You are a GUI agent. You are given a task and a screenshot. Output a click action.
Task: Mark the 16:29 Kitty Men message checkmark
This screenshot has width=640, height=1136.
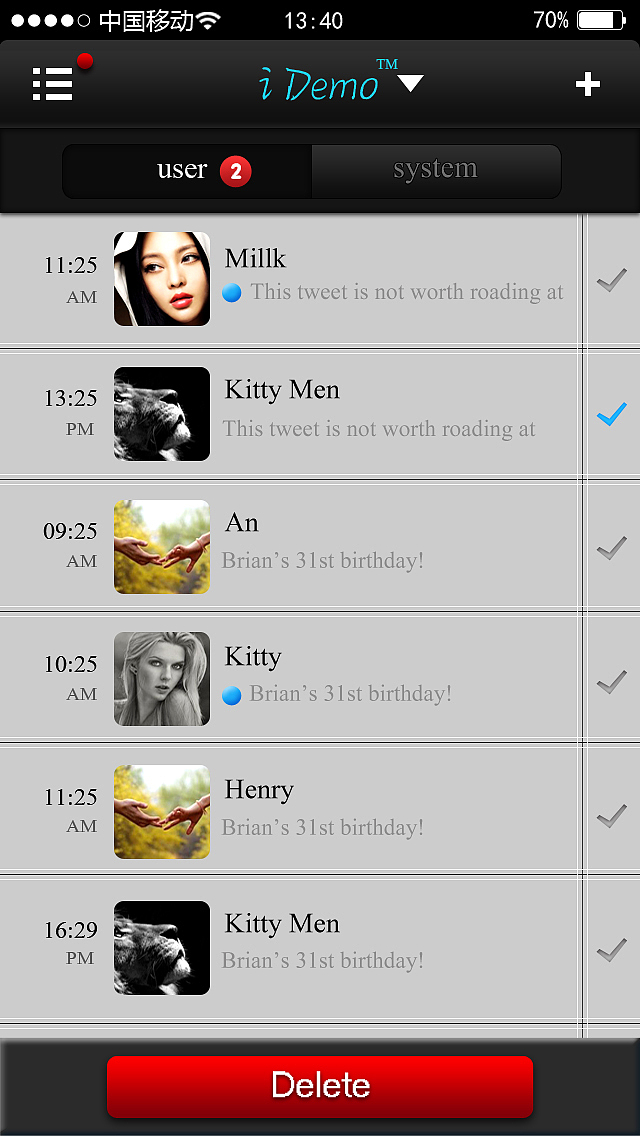[612, 949]
